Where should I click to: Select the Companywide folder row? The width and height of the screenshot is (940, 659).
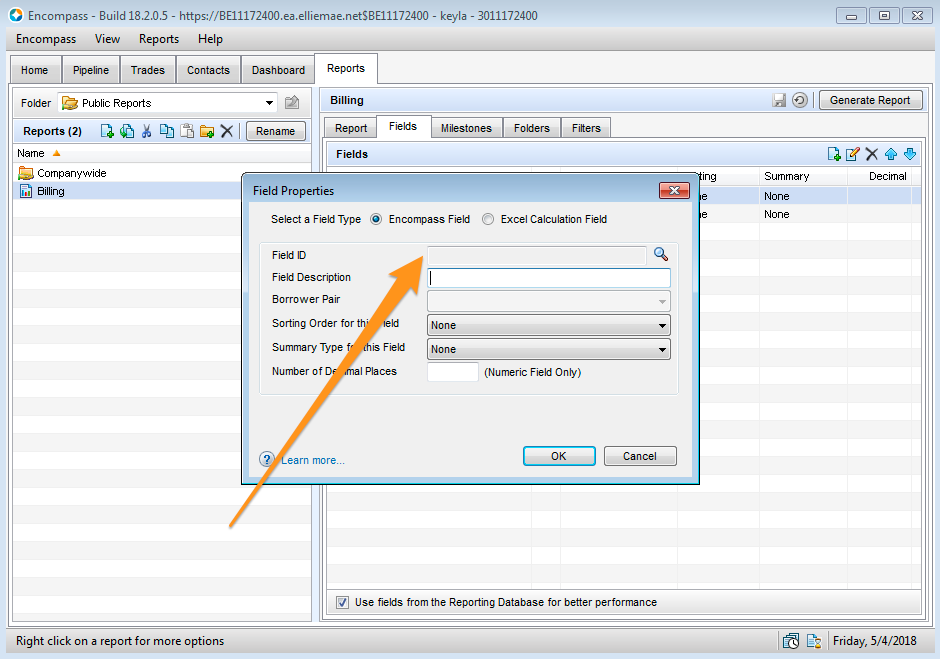point(162,173)
